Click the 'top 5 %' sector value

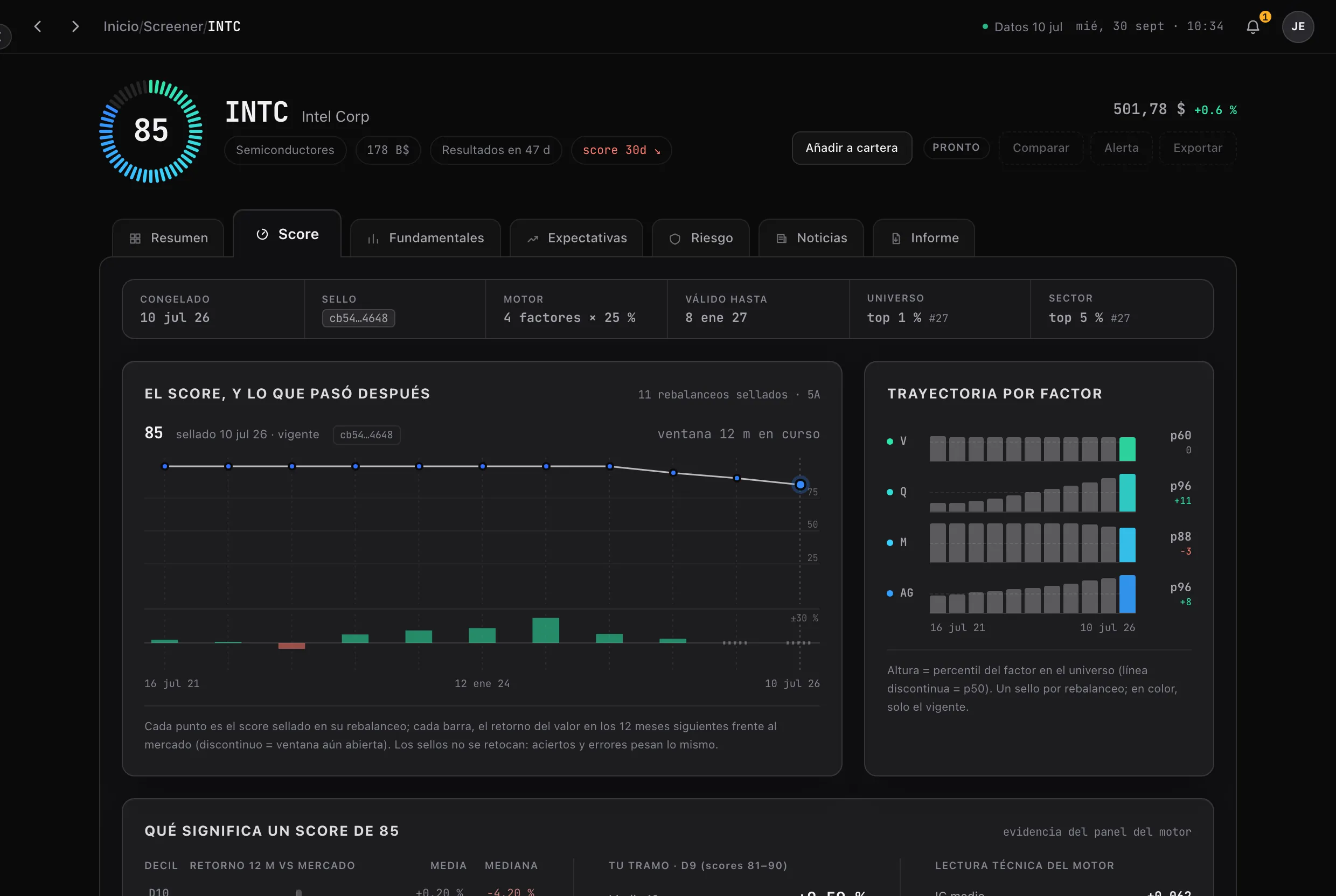click(1076, 318)
